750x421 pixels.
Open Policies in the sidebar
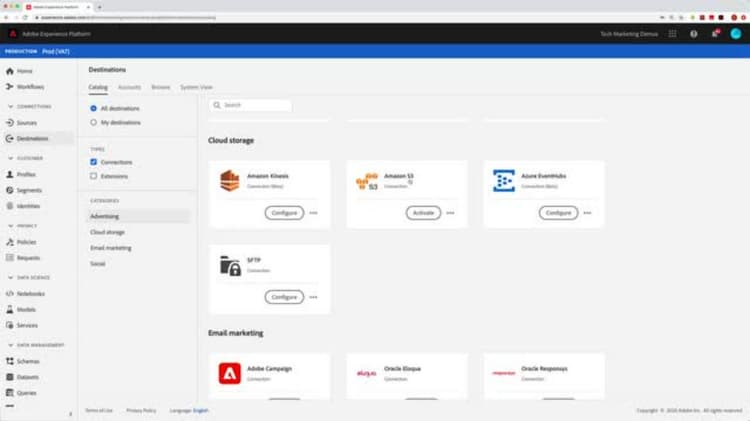(x=21, y=242)
